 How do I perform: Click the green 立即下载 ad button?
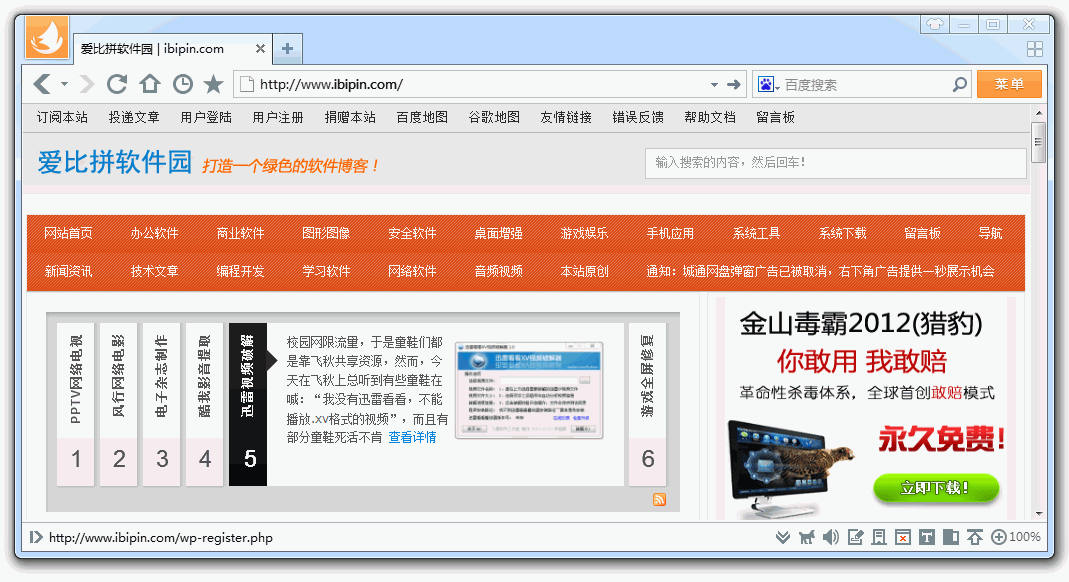pyautogui.click(x=935, y=488)
